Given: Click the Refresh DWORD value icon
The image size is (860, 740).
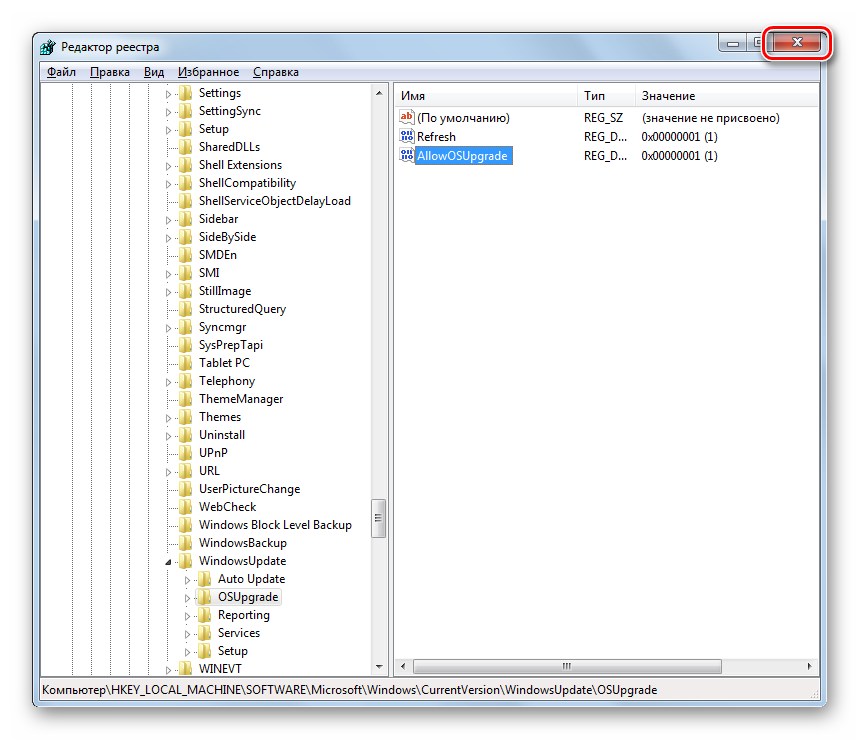Looking at the screenshot, I should tap(406, 136).
